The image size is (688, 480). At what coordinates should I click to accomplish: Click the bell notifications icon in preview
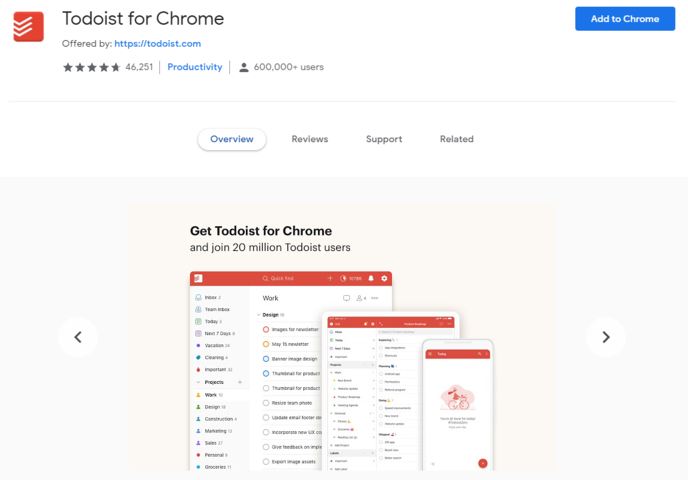[371, 278]
